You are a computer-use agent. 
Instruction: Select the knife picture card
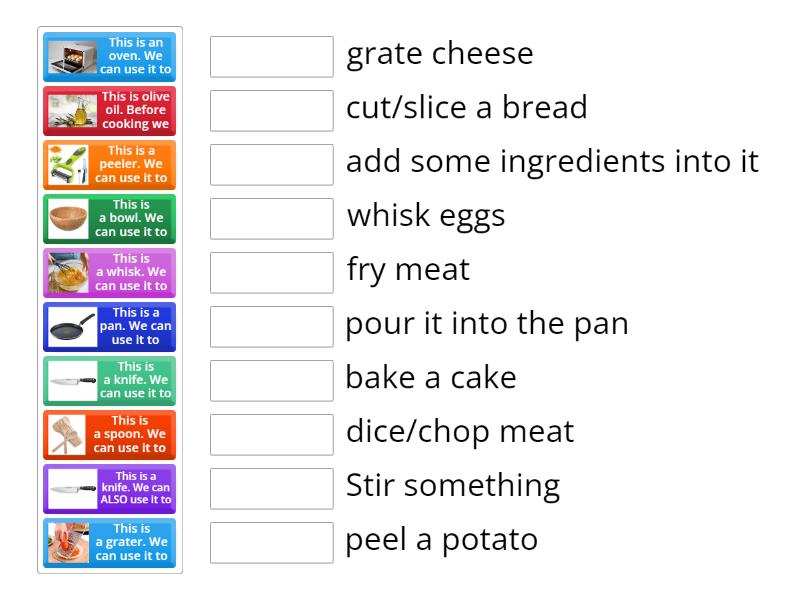click(110, 380)
